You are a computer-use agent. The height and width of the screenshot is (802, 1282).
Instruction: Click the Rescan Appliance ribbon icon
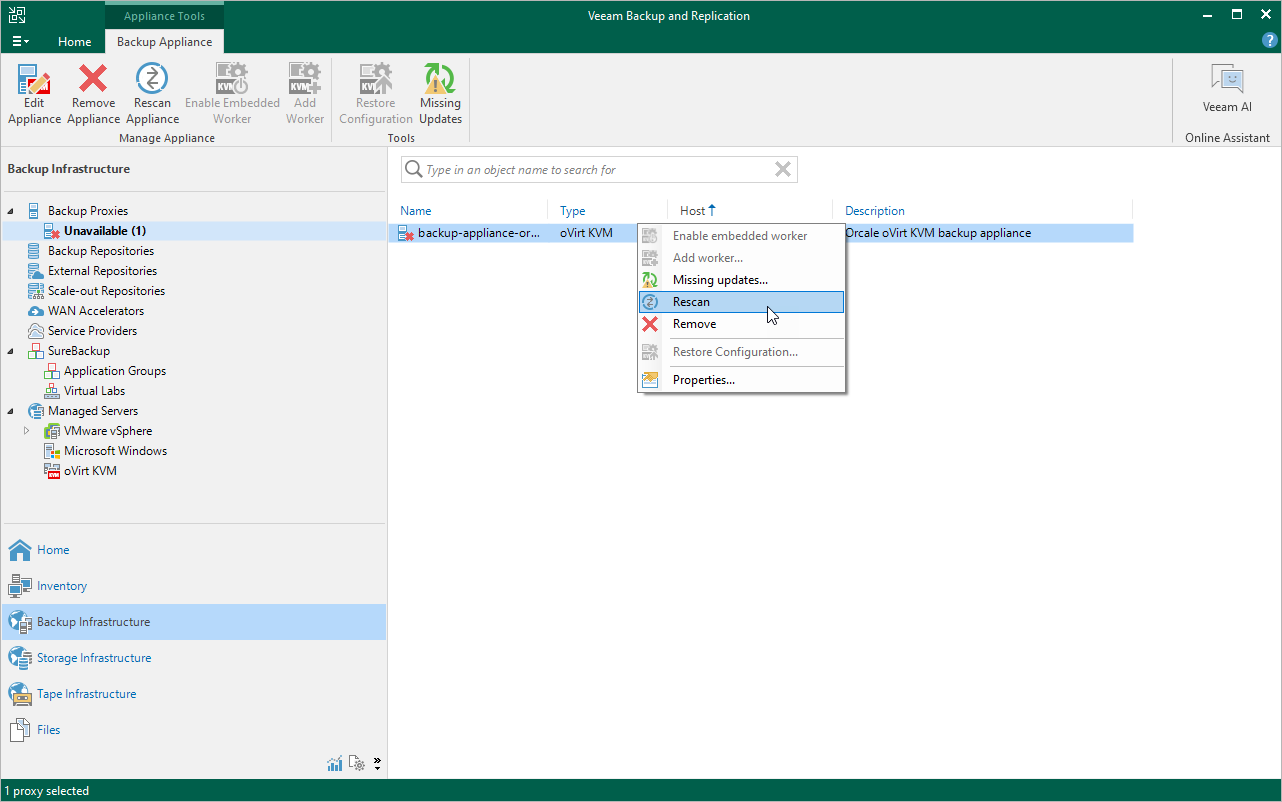click(152, 94)
